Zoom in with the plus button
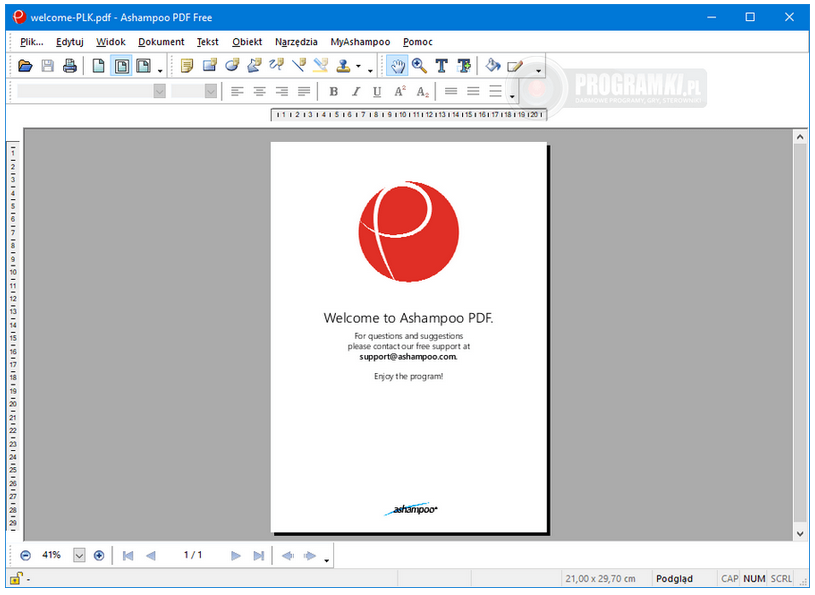 99,556
